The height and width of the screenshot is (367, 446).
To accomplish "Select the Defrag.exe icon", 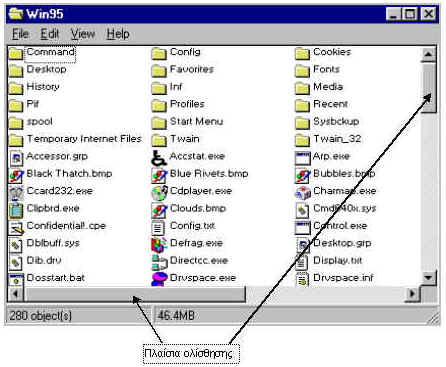I will tap(159, 244).
